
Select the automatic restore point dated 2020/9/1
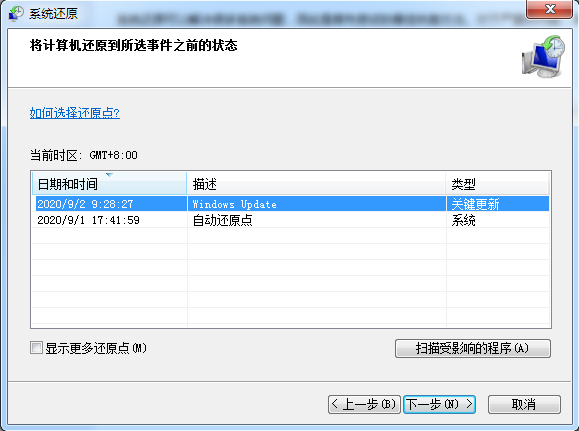point(291,220)
